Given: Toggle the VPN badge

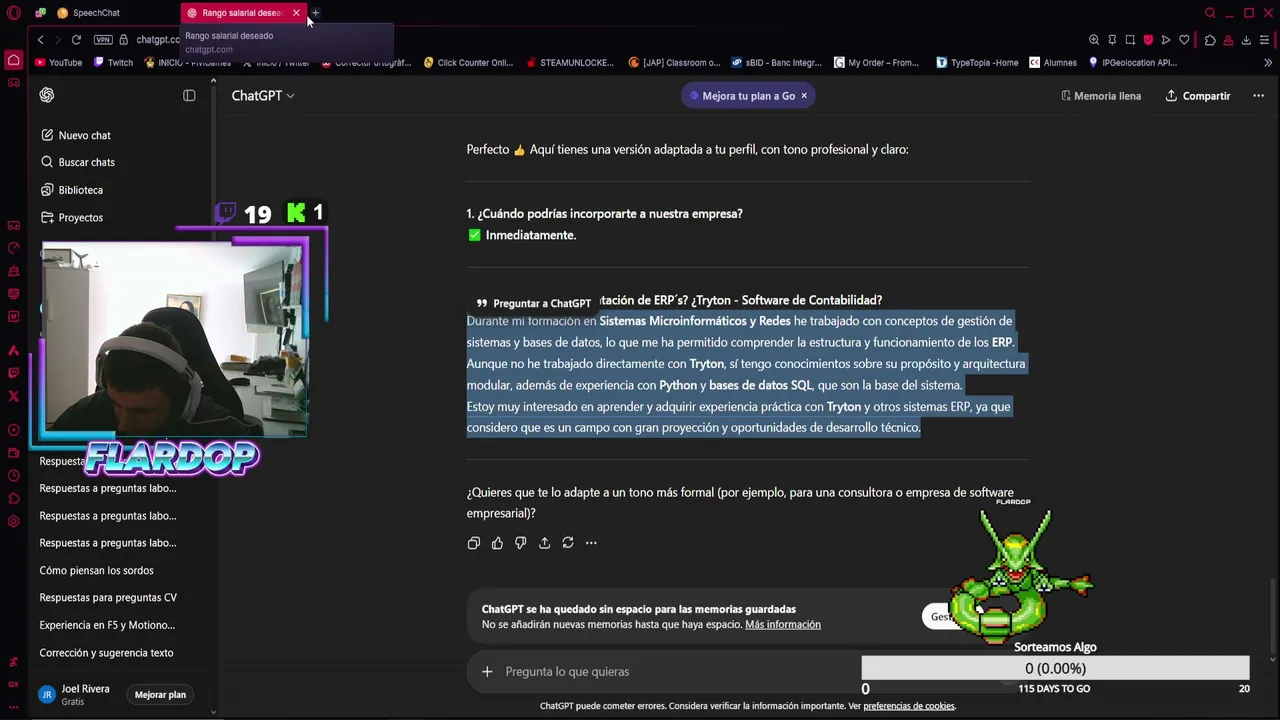Looking at the screenshot, I should [103, 40].
